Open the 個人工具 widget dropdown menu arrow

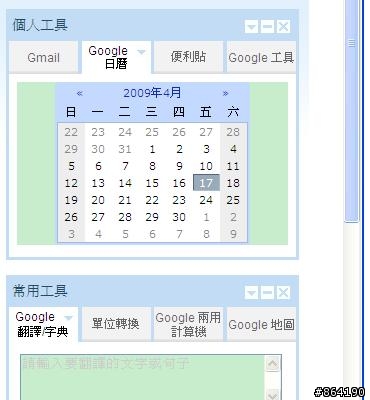(251, 27)
